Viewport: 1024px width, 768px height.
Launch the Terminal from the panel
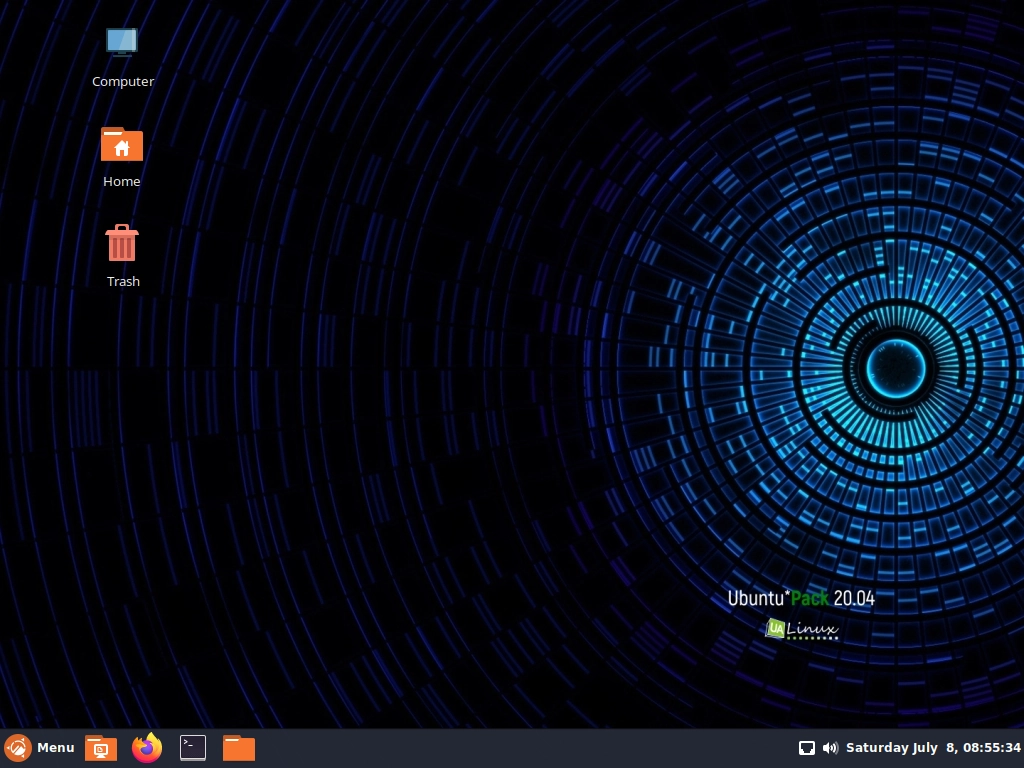coord(193,748)
